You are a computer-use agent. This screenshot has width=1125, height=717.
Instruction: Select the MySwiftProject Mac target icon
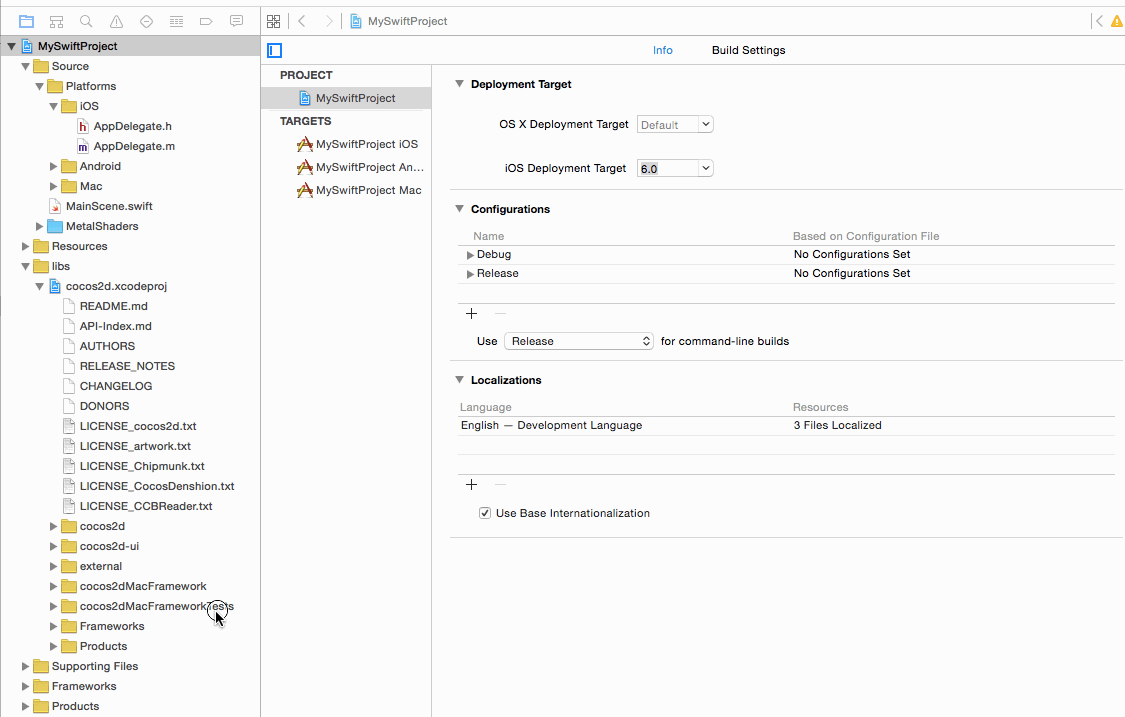tap(305, 190)
